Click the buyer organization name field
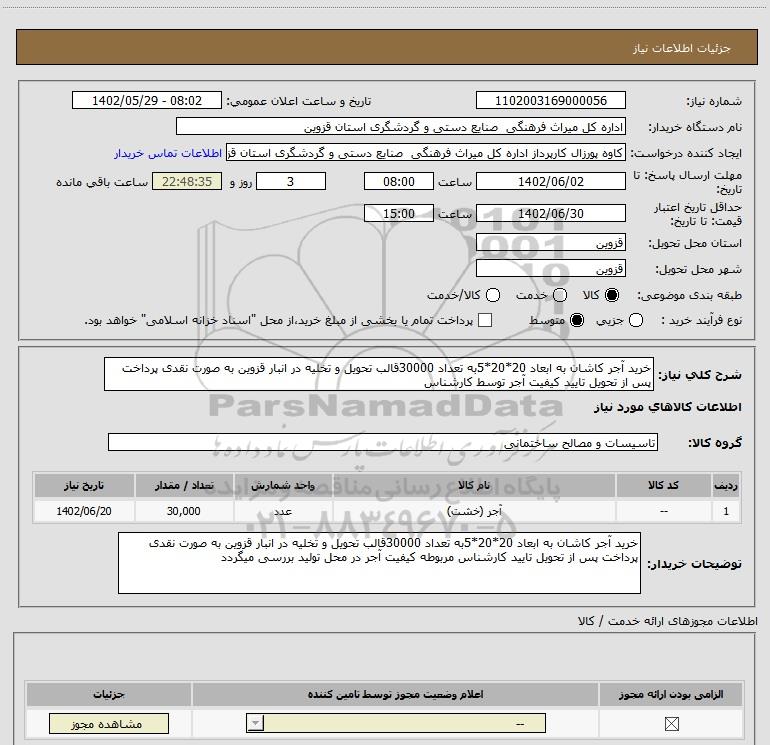Screen dimensions: 770x745 click(401, 127)
